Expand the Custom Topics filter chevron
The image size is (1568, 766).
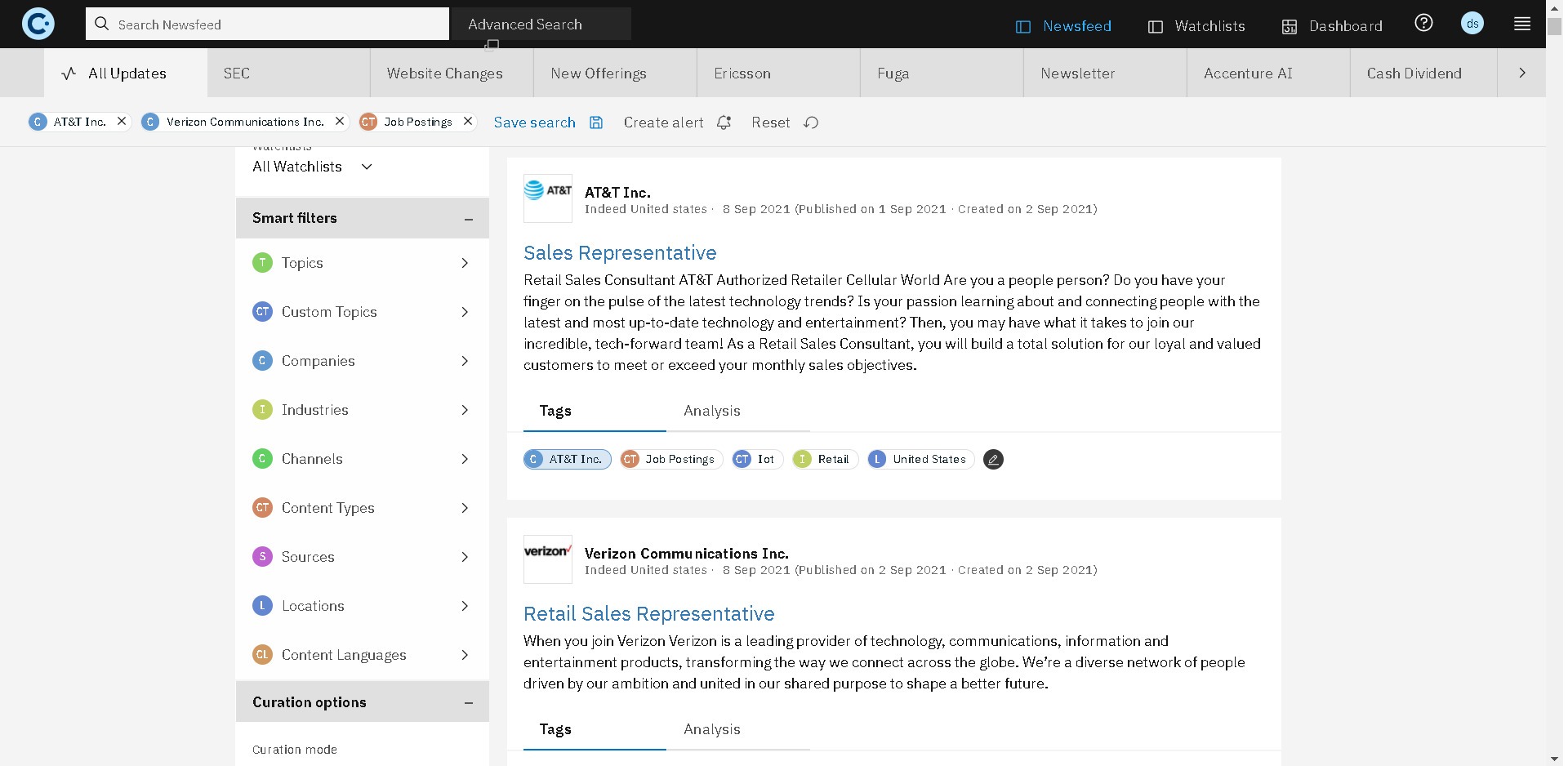click(x=465, y=311)
